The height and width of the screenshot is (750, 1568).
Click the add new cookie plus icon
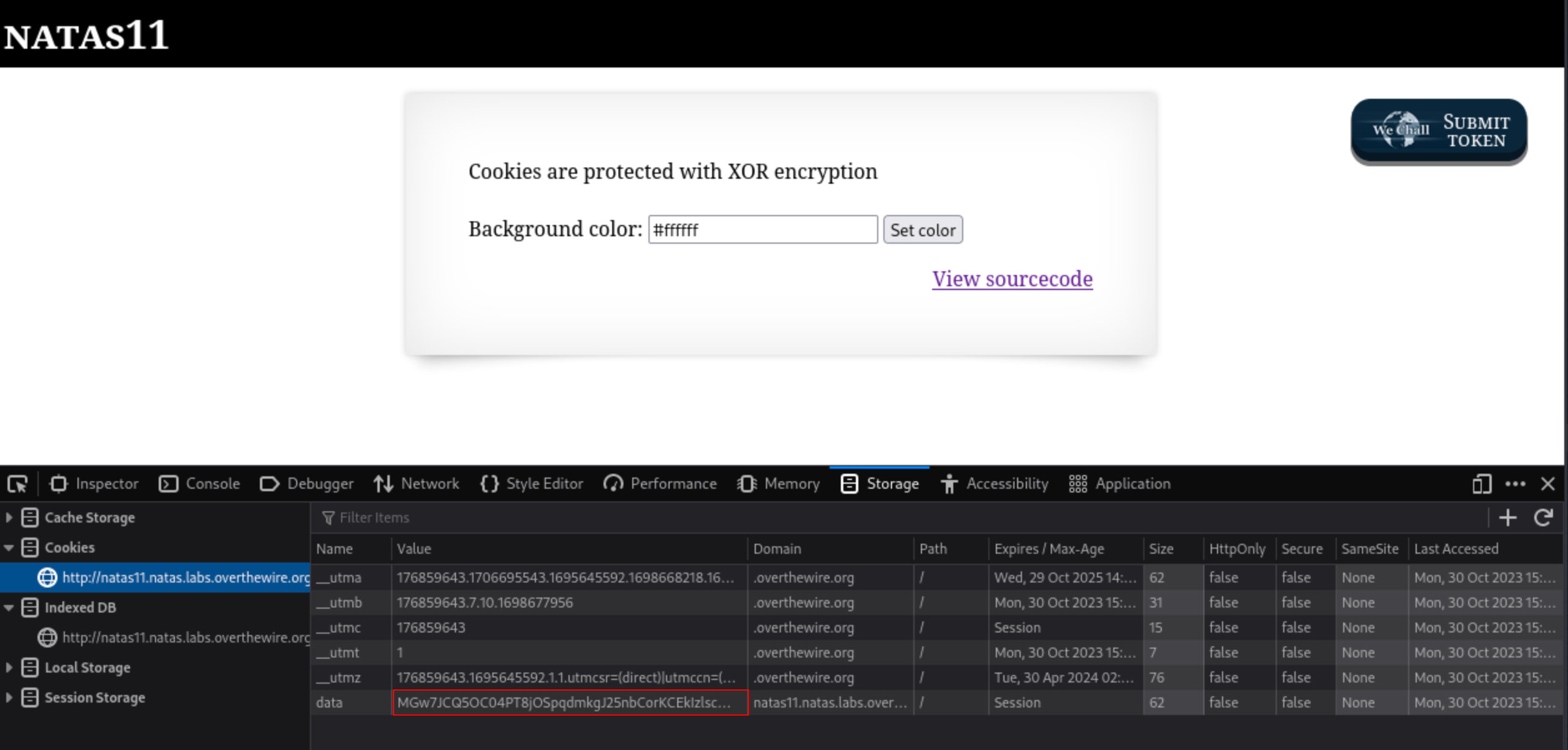click(1507, 517)
